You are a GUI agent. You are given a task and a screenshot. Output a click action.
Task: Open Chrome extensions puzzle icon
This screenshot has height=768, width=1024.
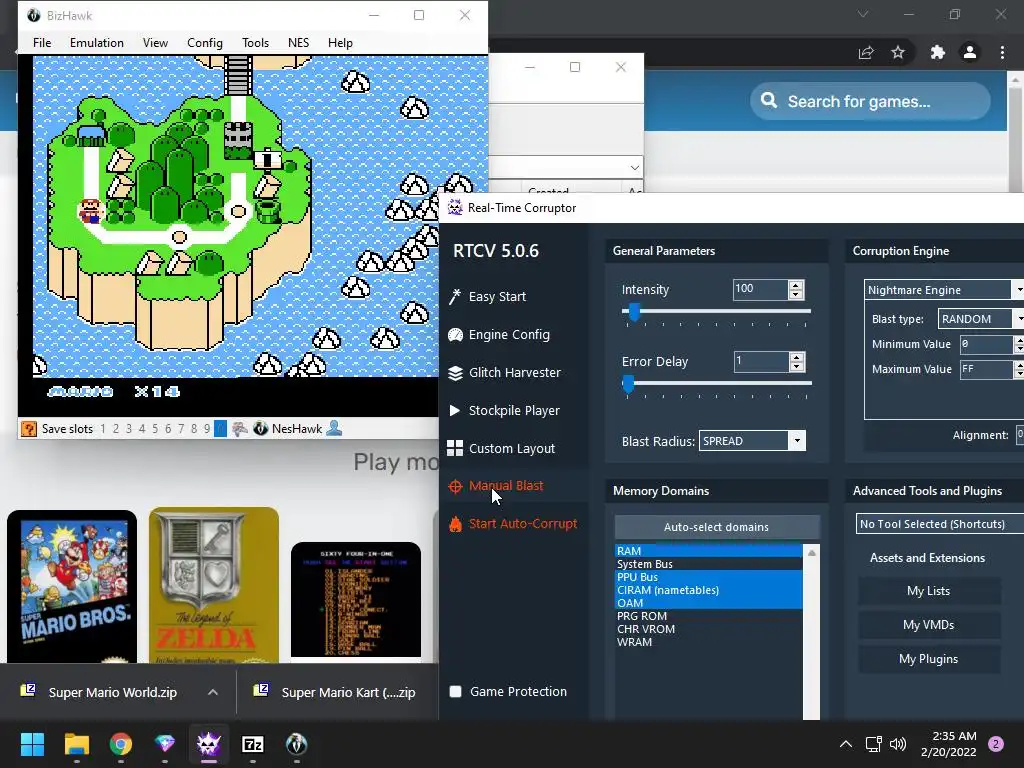click(x=938, y=52)
